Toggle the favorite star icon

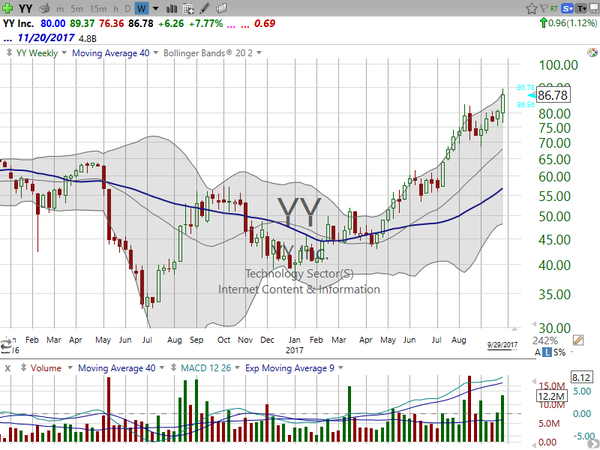point(531,8)
